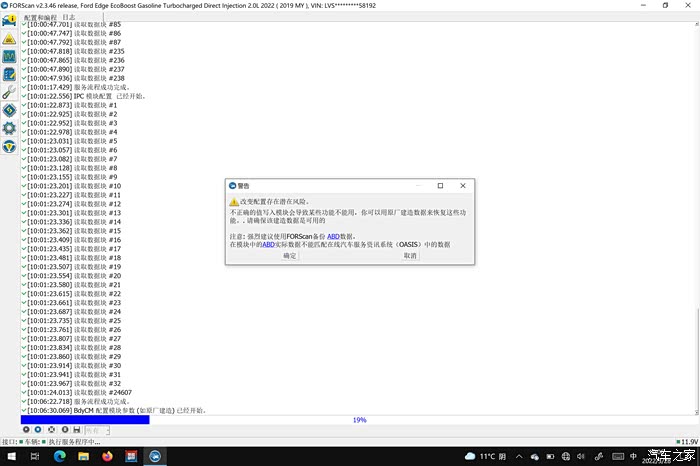The width and height of the screenshot is (700, 466).
Task: Open the wrench service functions icon
Action: (9, 92)
